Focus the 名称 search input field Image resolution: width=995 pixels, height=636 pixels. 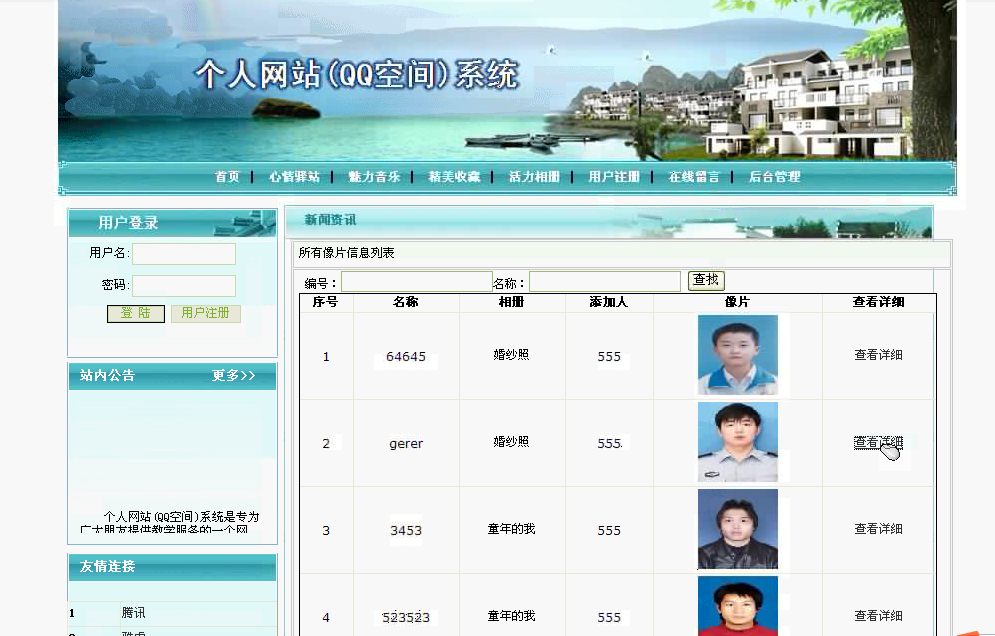coord(605,282)
